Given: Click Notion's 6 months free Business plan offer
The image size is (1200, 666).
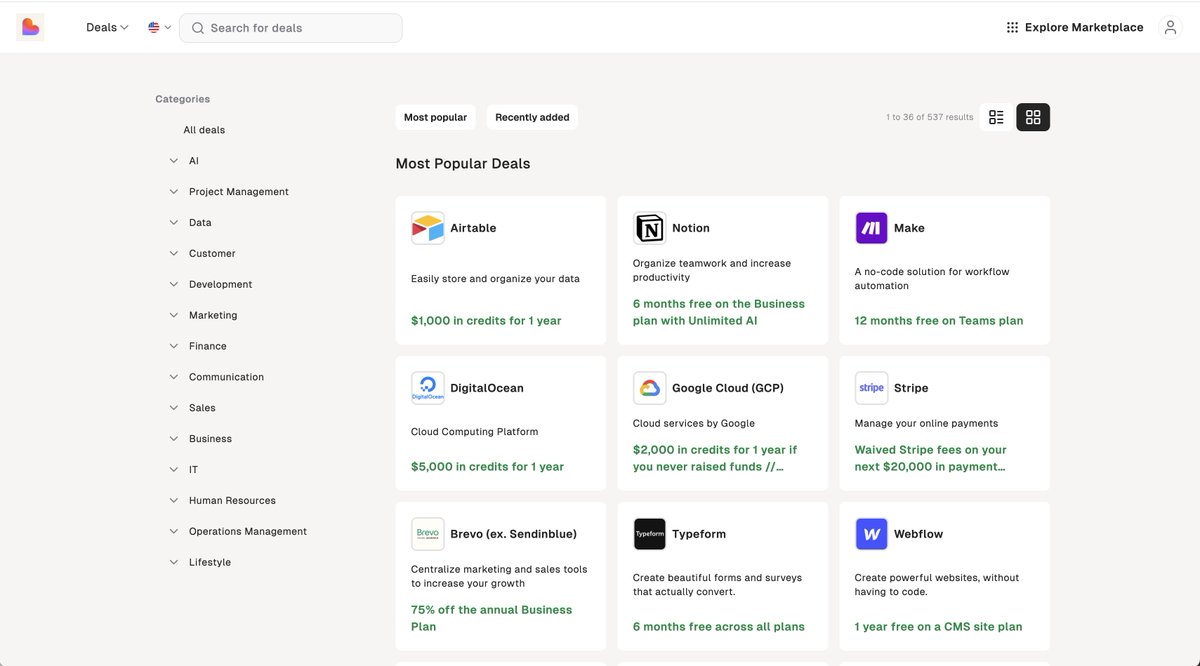Looking at the screenshot, I should tap(719, 312).
